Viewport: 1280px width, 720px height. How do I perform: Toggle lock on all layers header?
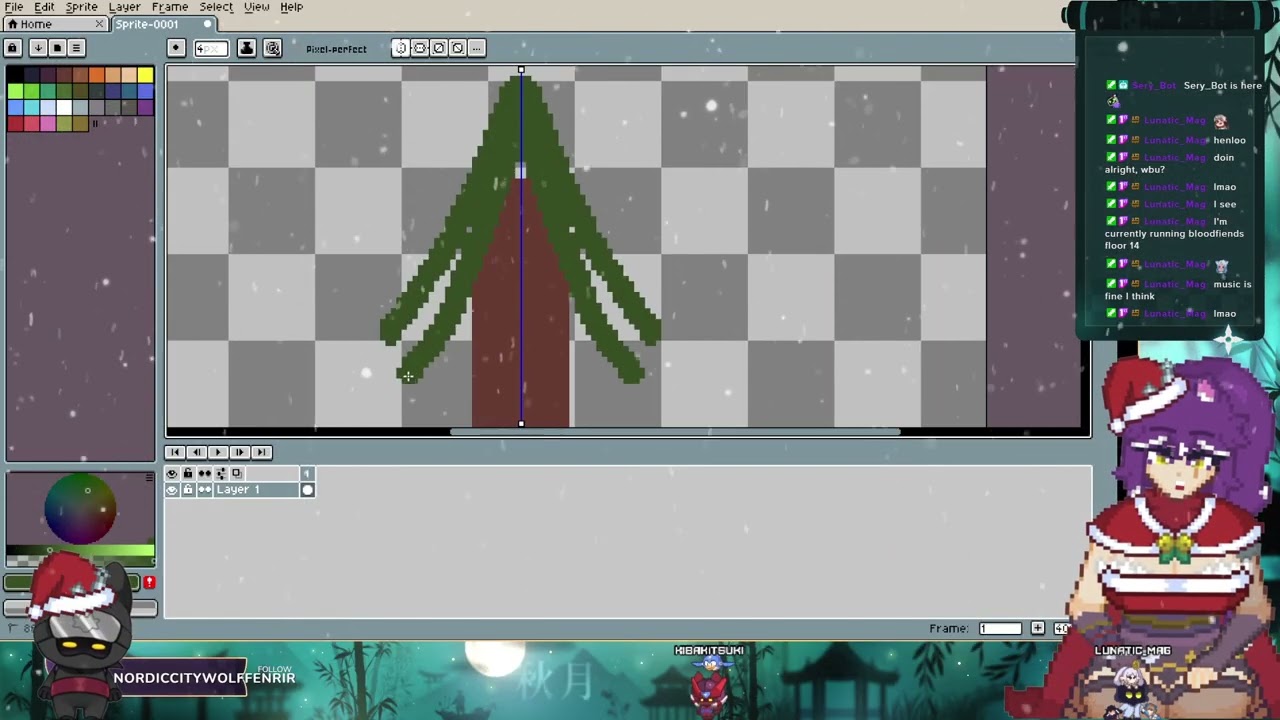188,473
